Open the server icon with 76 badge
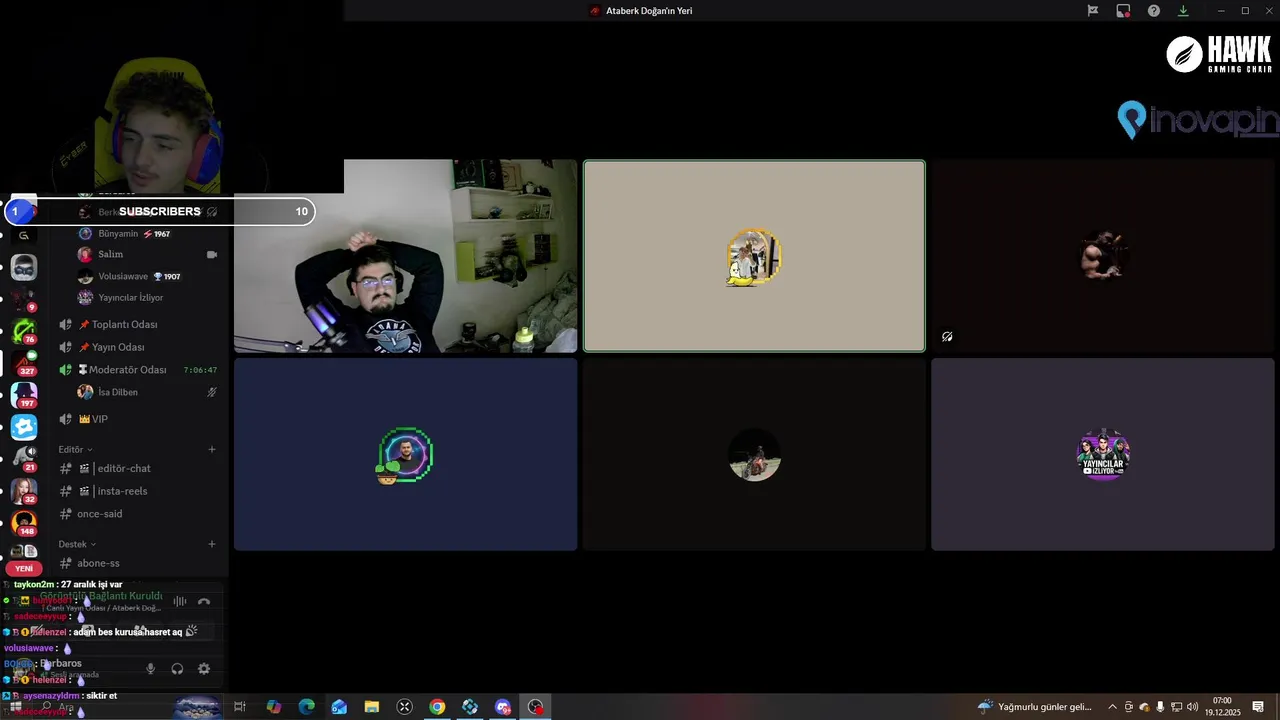This screenshot has height=720, width=1280. point(24,330)
